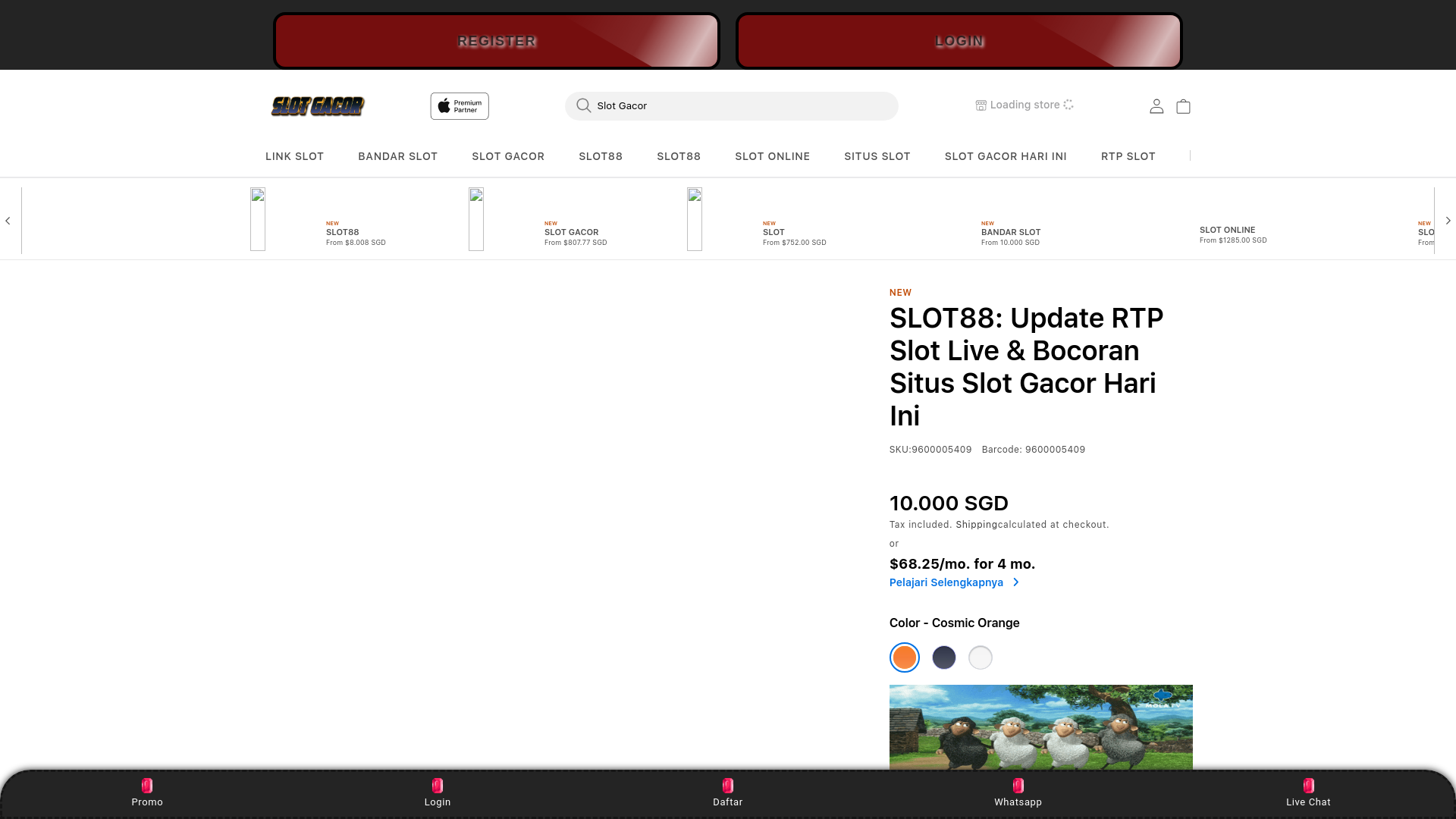Tap the Promo icon in bottom bar
The width and height of the screenshot is (1456, 819).
coord(147,786)
